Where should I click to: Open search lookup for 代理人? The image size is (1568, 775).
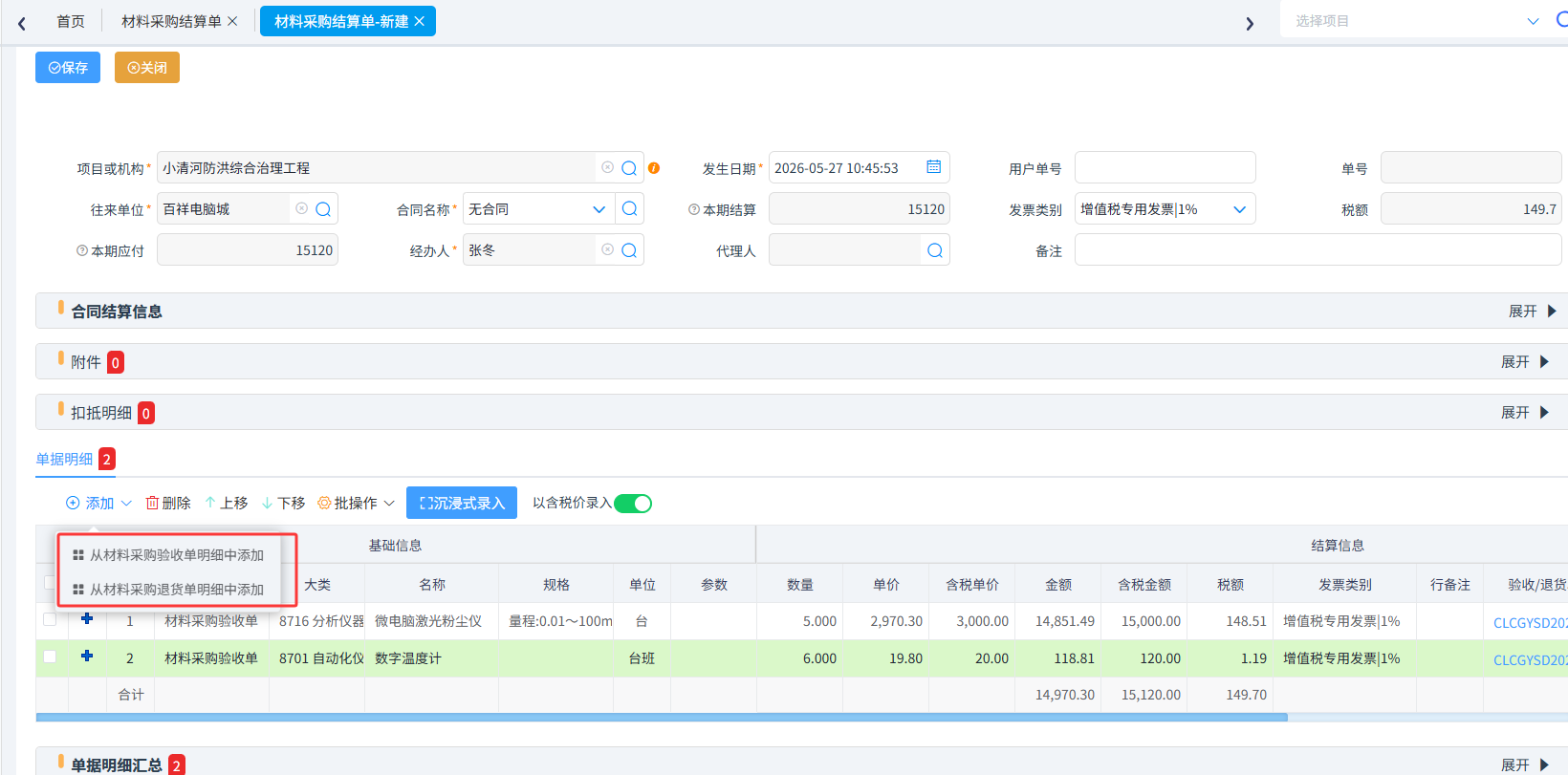(x=935, y=250)
